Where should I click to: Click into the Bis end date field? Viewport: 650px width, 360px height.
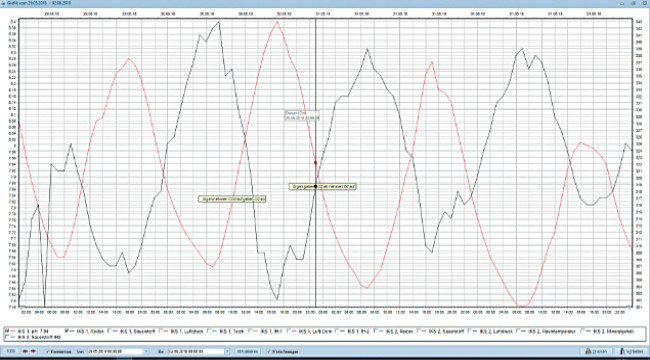(196, 351)
